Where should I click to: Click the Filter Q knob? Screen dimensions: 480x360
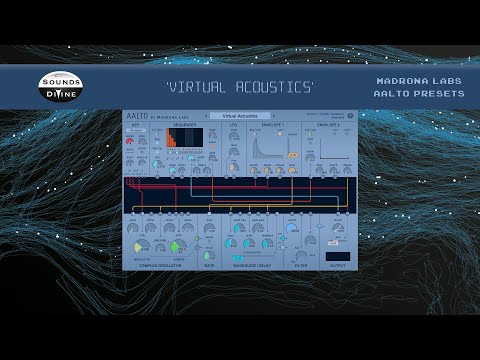[x=310, y=241]
